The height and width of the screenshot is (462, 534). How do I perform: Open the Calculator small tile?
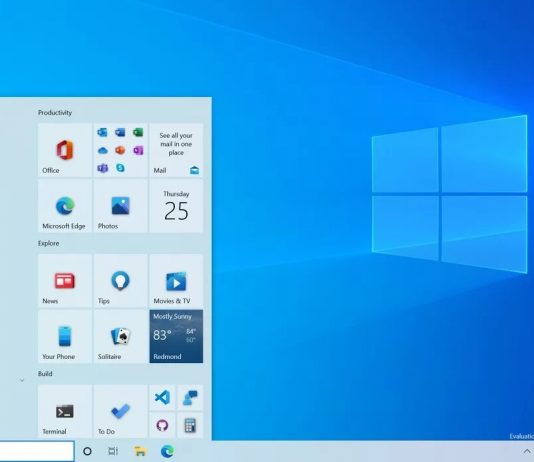[x=190, y=425]
